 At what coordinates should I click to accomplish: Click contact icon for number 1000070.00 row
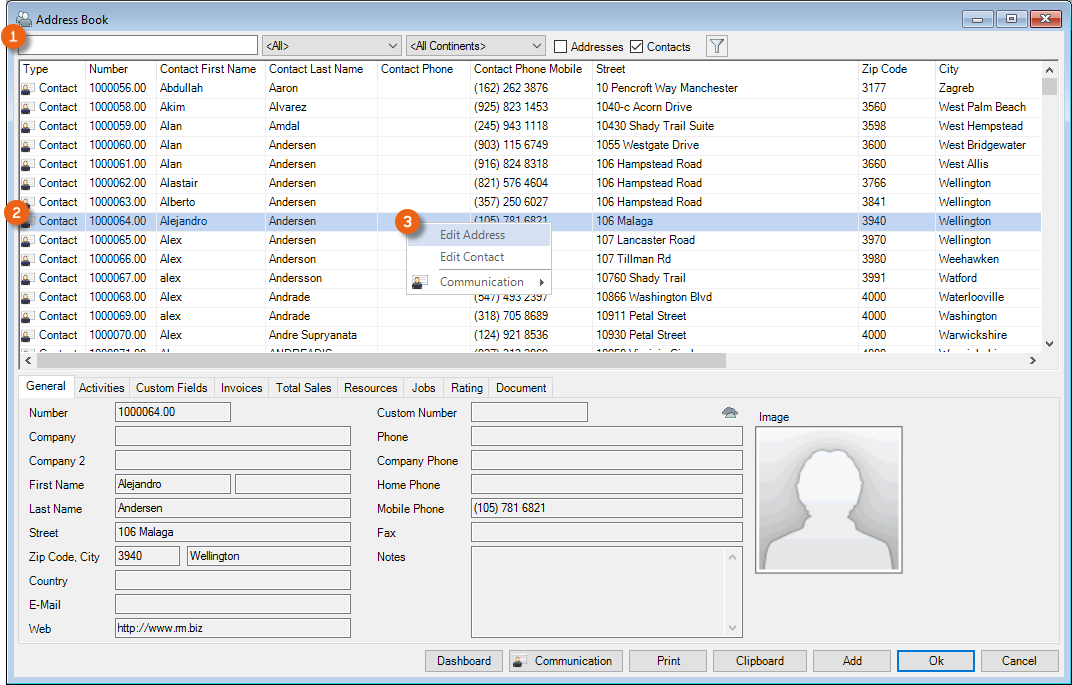click(28, 335)
